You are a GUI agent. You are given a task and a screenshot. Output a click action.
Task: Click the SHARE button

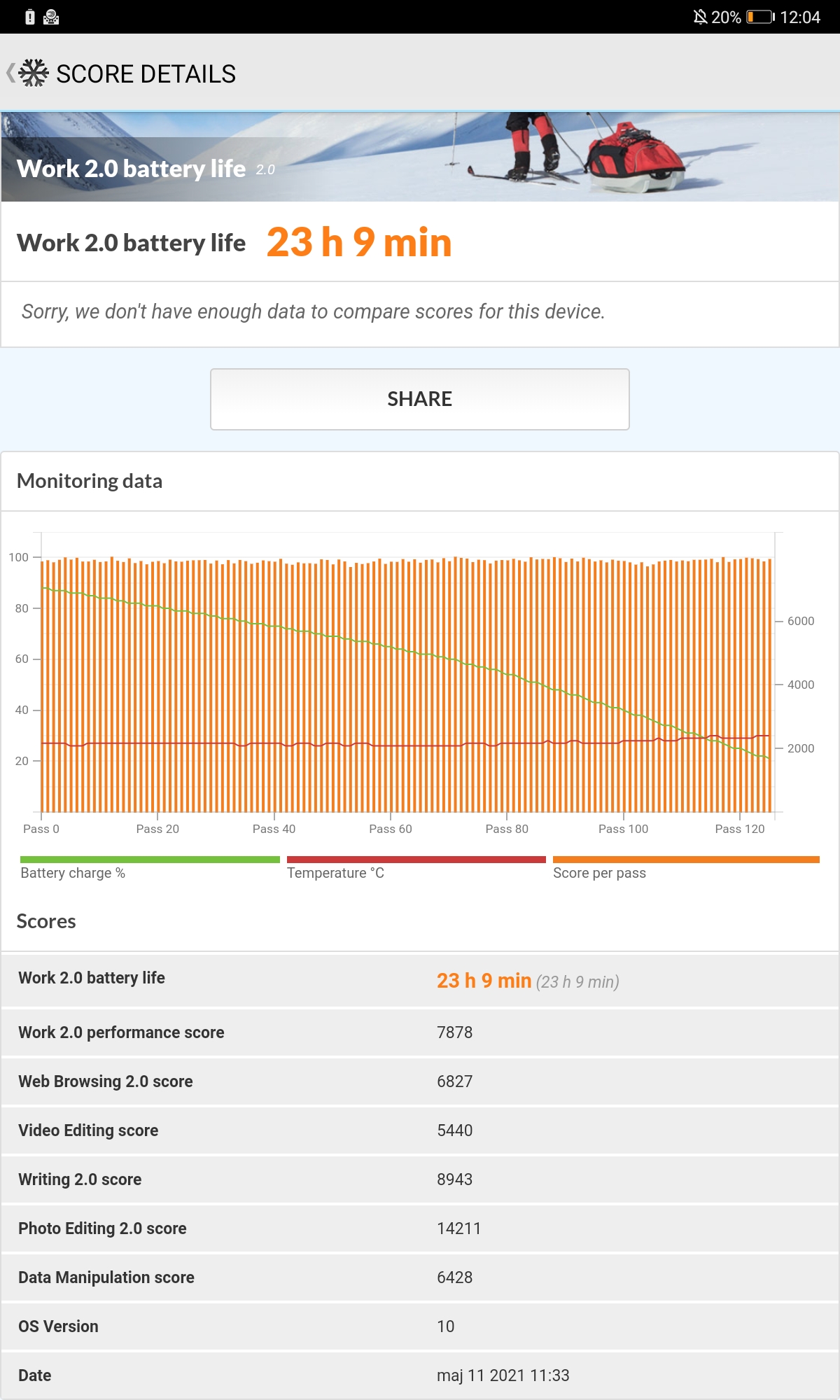tap(420, 399)
